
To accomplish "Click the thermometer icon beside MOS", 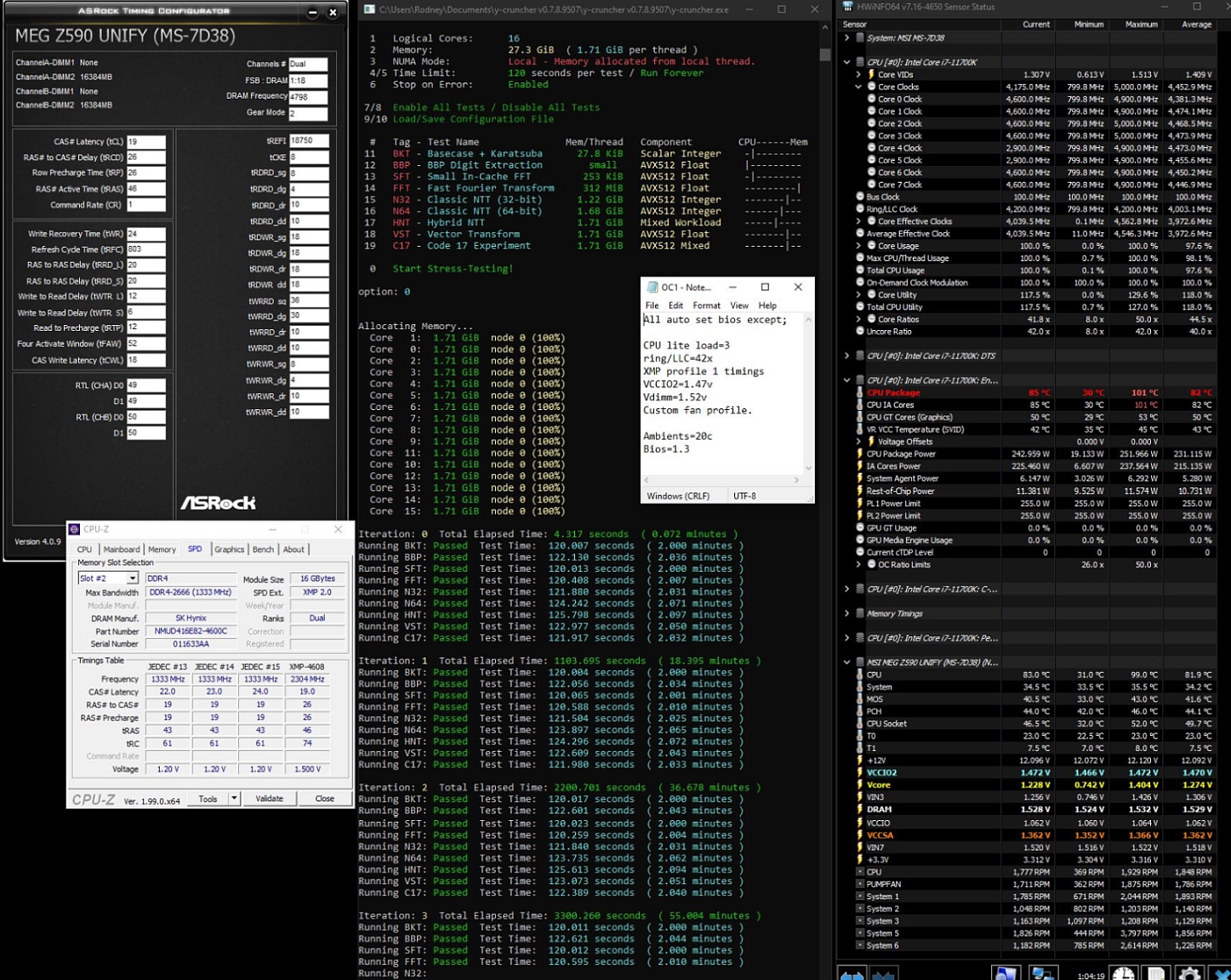I will tap(859, 699).
